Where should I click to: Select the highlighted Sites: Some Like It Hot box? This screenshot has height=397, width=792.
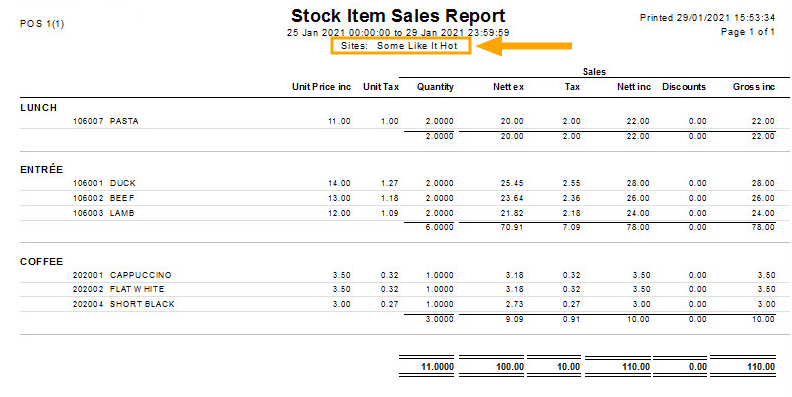401,46
